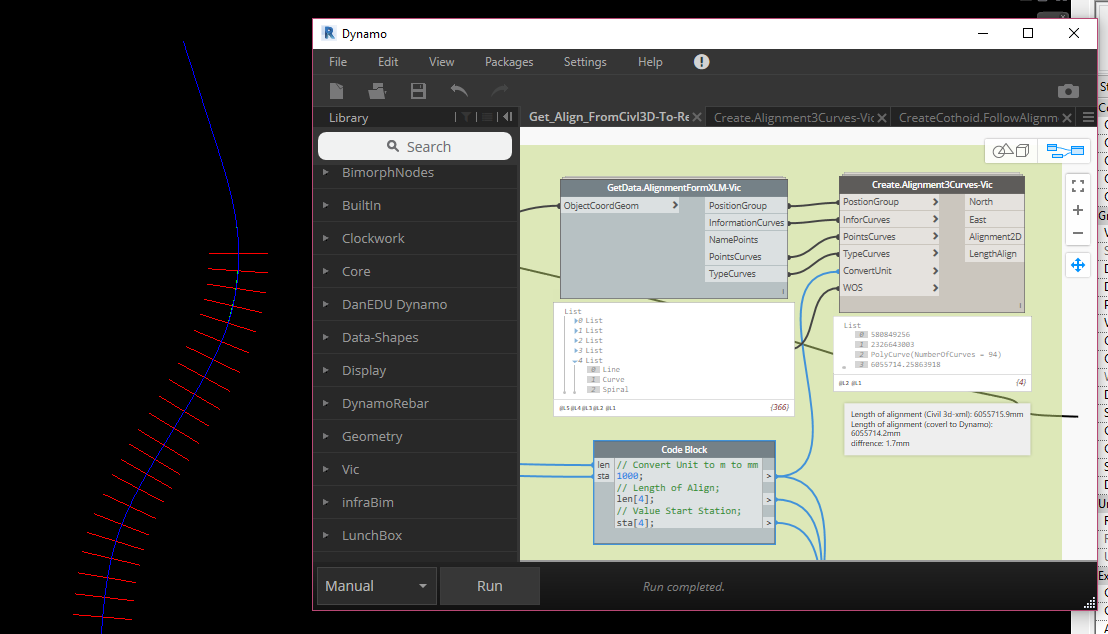Click the WOS input port chevron
This screenshot has width=1108, height=634.
pyautogui.click(x=935, y=288)
